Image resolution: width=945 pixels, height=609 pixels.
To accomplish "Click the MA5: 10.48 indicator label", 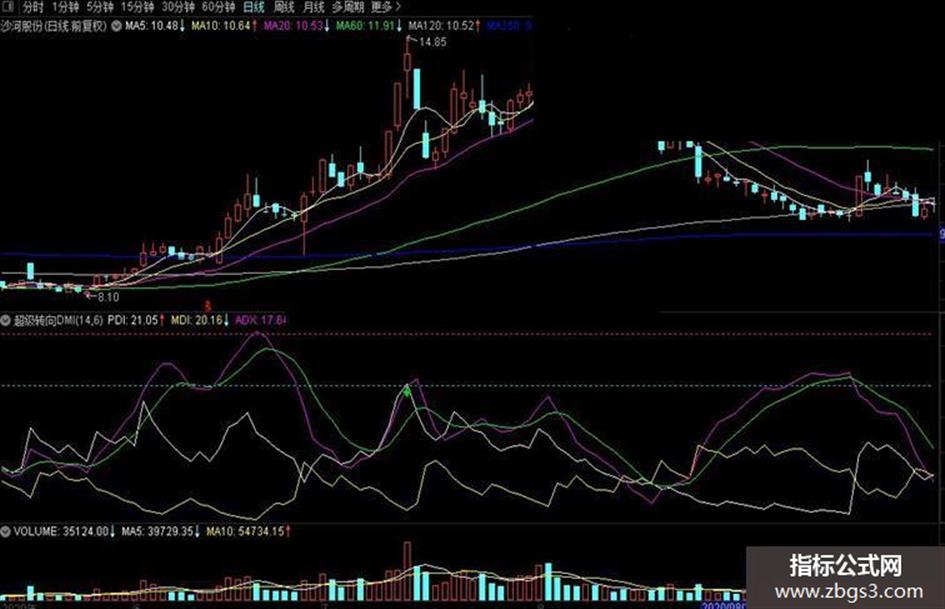I will (x=155, y=26).
